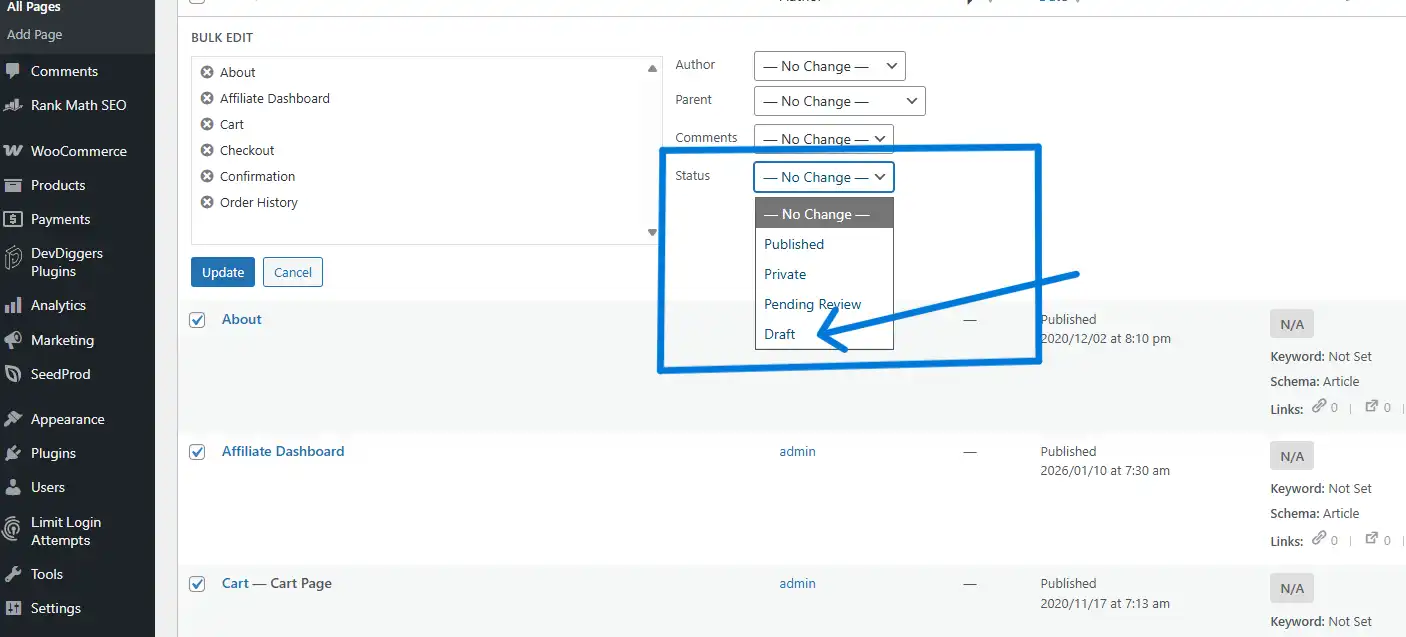Click the DevDiggers Plugins sidebar icon
This screenshot has width=1406, height=637.
coord(13,259)
